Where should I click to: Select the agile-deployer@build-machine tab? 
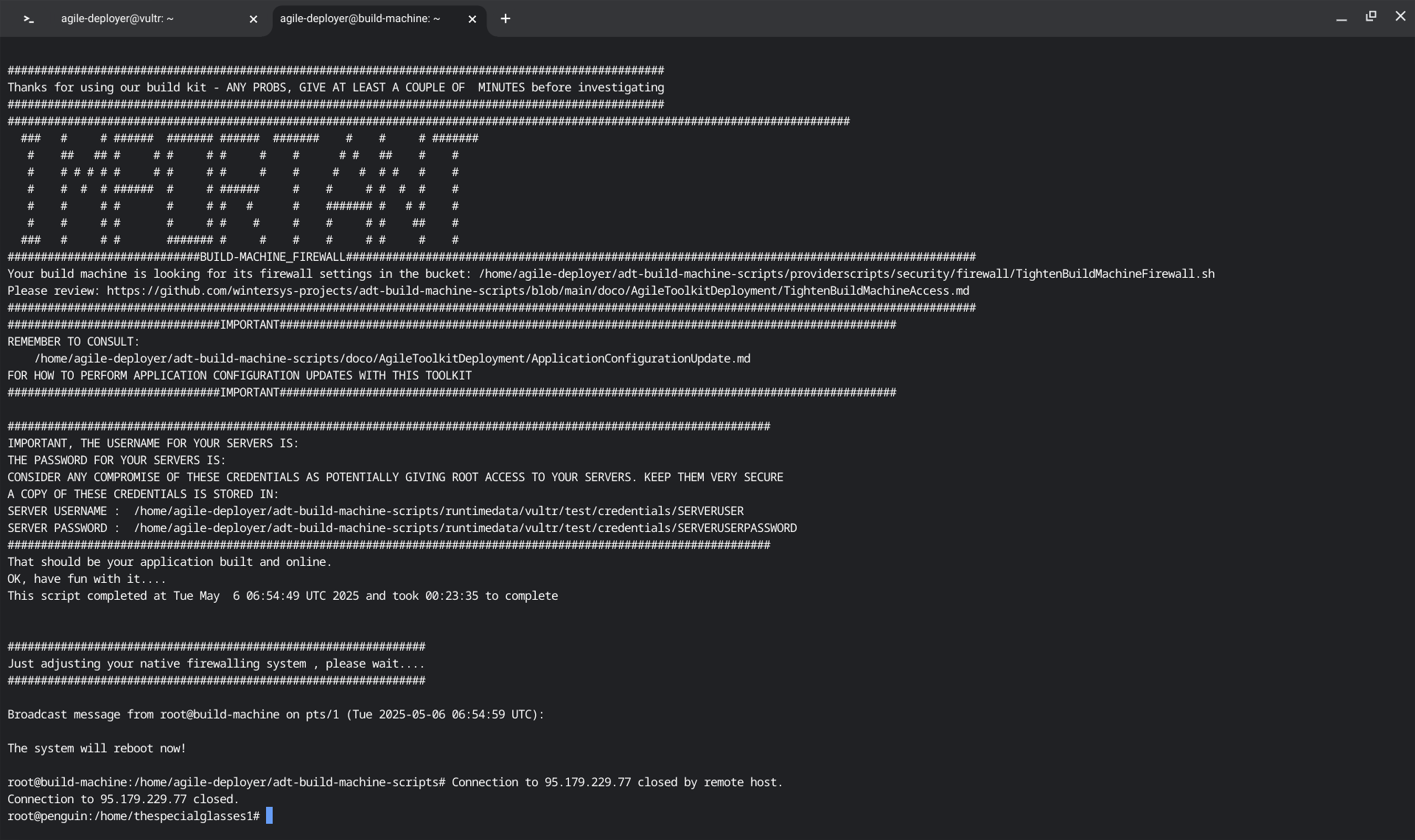360,18
